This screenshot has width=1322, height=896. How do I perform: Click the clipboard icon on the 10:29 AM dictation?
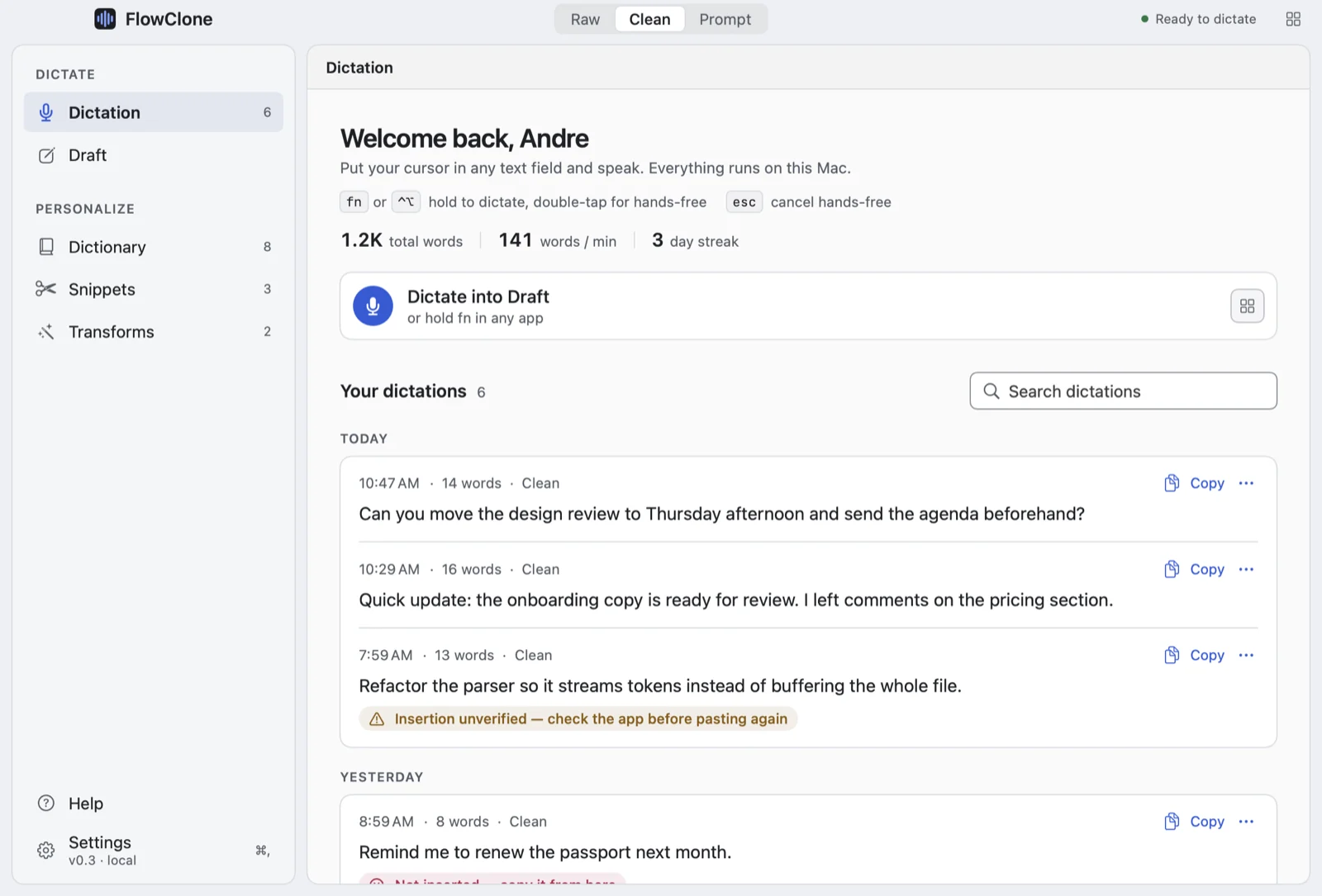click(1172, 569)
